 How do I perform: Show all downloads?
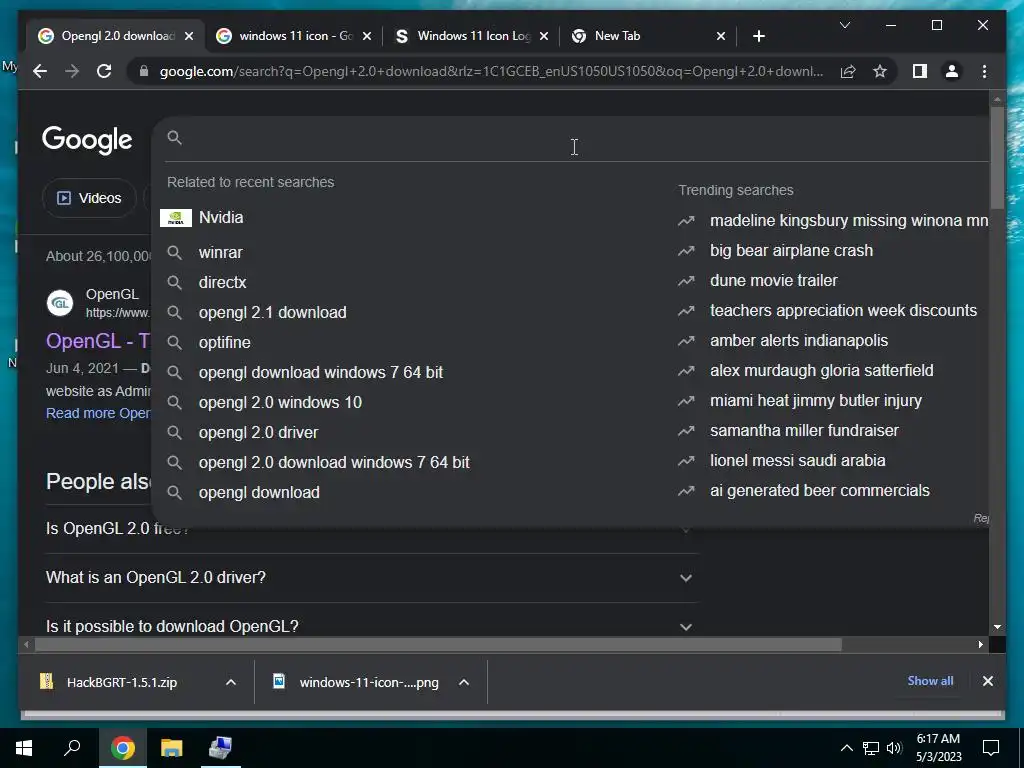930,681
